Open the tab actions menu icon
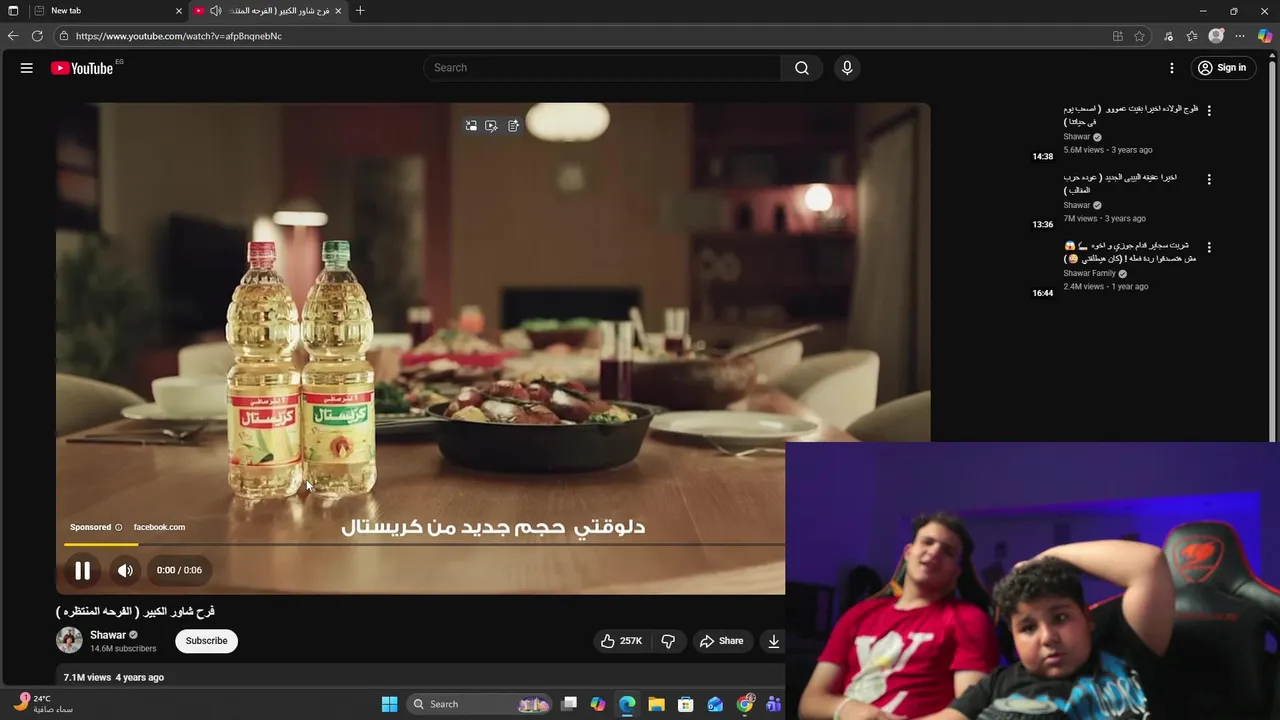 pos(13,11)
